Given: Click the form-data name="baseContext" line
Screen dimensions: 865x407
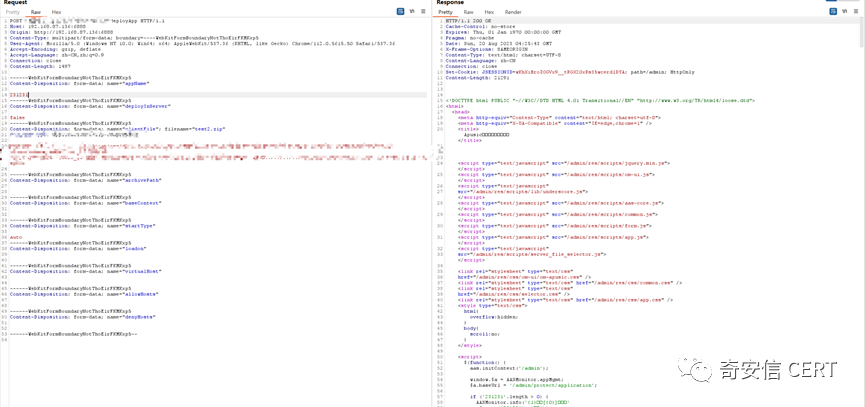Looking at the screenshot, I should click(86, 203).
